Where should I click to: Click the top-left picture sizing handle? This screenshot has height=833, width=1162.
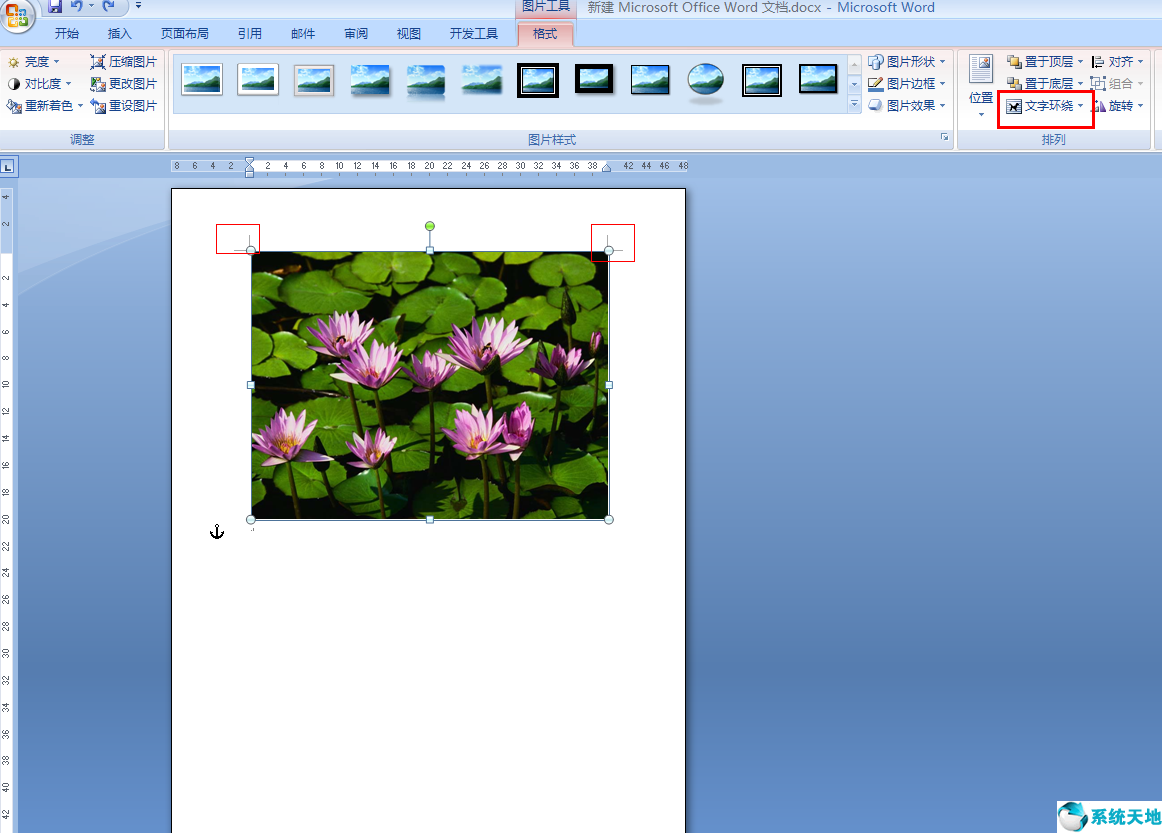click(x=251, y=250)
